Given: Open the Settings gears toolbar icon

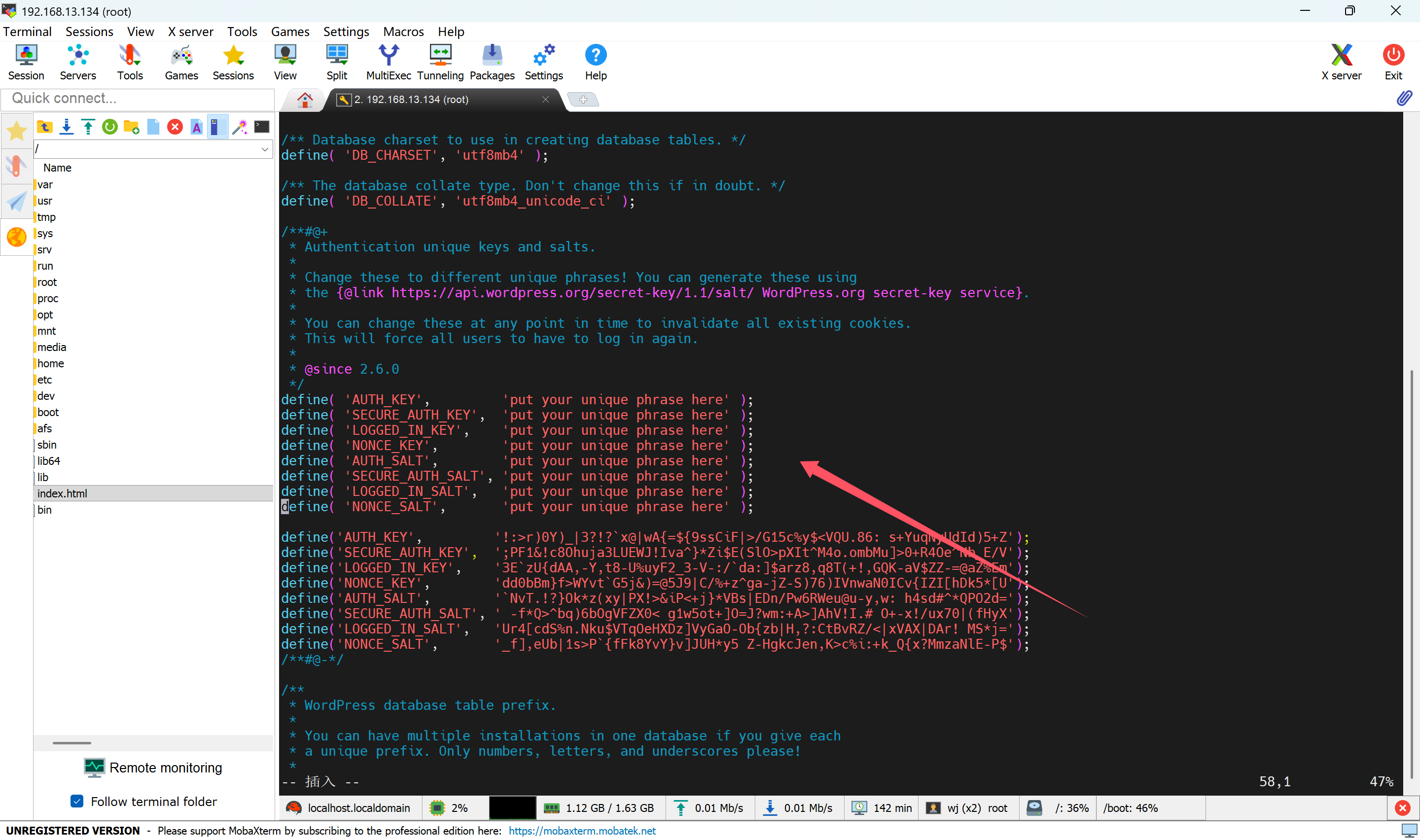Looking at the screenshot, I should pyautogui.click(x=544, y=62).
